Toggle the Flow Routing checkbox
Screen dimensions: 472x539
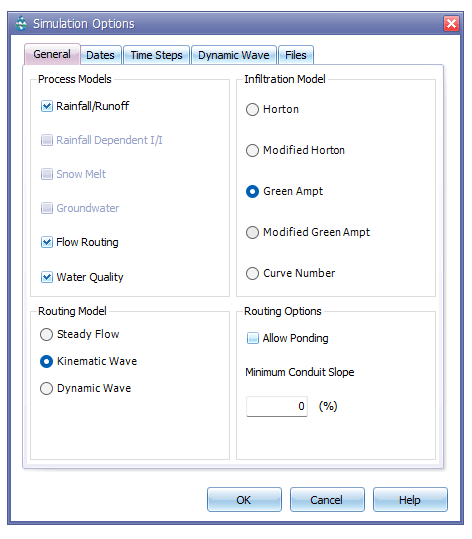(47, 242)
